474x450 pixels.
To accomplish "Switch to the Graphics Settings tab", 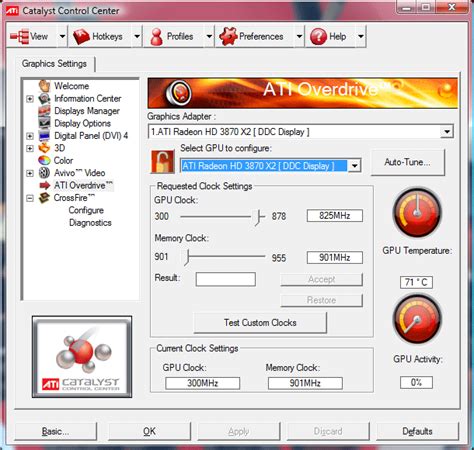I will [x=54, y=64].
